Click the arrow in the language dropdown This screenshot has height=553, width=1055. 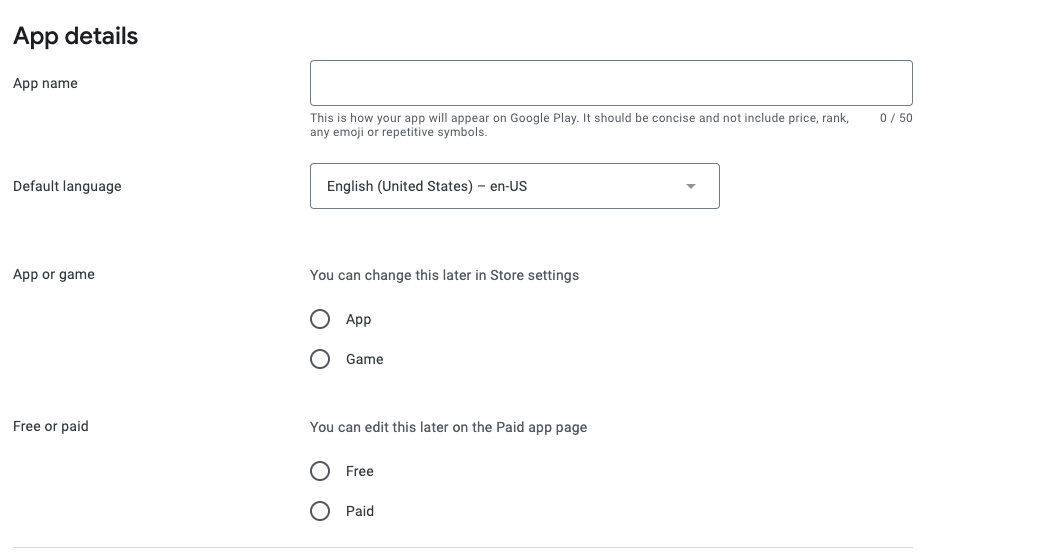690,187
